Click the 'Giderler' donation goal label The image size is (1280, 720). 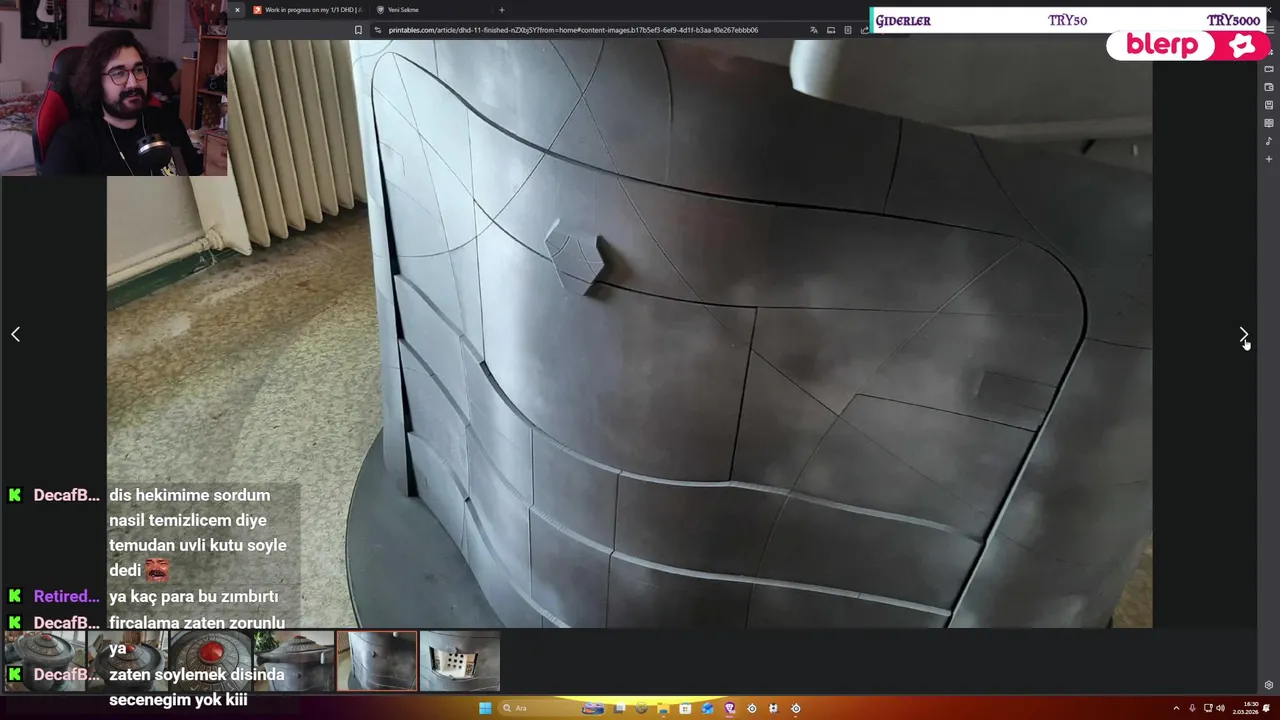point(903,20)
